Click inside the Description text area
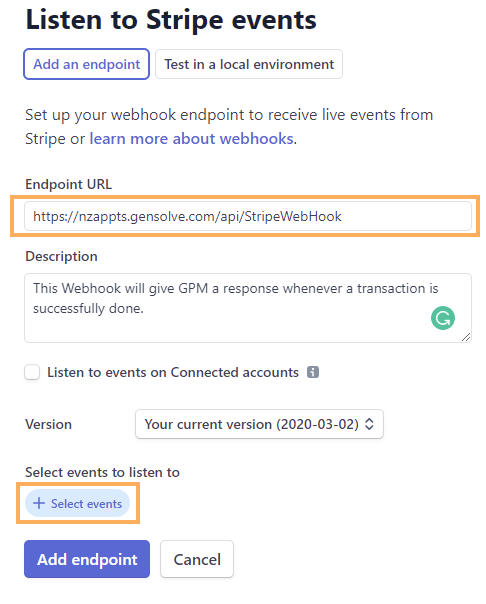 tap(248, 308)
